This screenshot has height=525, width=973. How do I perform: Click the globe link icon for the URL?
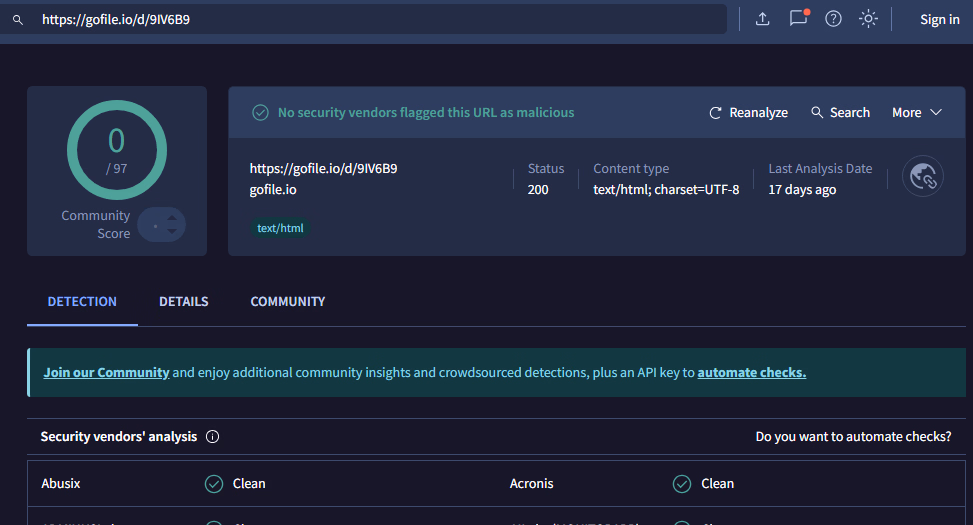tap(922, 177)
